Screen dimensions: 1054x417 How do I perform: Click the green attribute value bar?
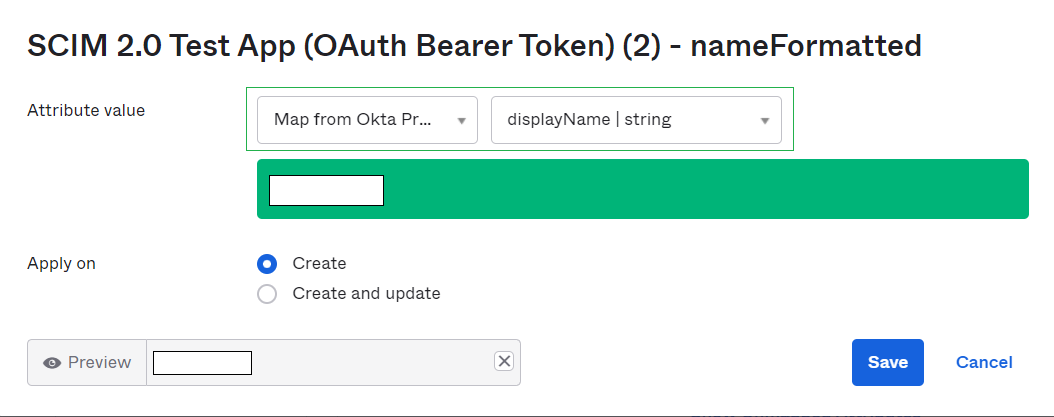click(700, 189)
